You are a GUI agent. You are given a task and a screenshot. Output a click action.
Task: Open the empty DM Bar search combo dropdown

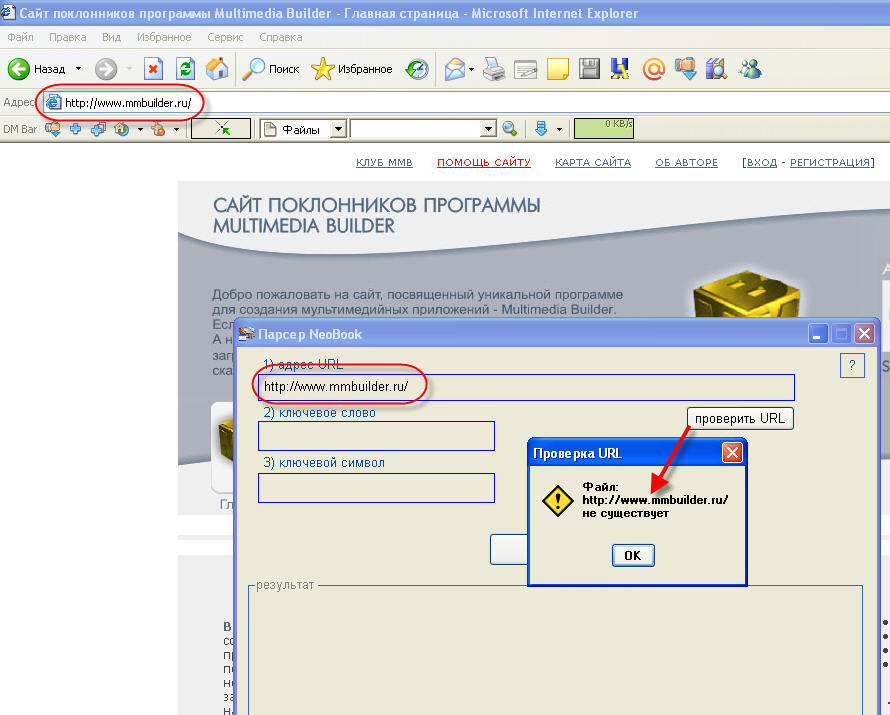coord(488,129)
